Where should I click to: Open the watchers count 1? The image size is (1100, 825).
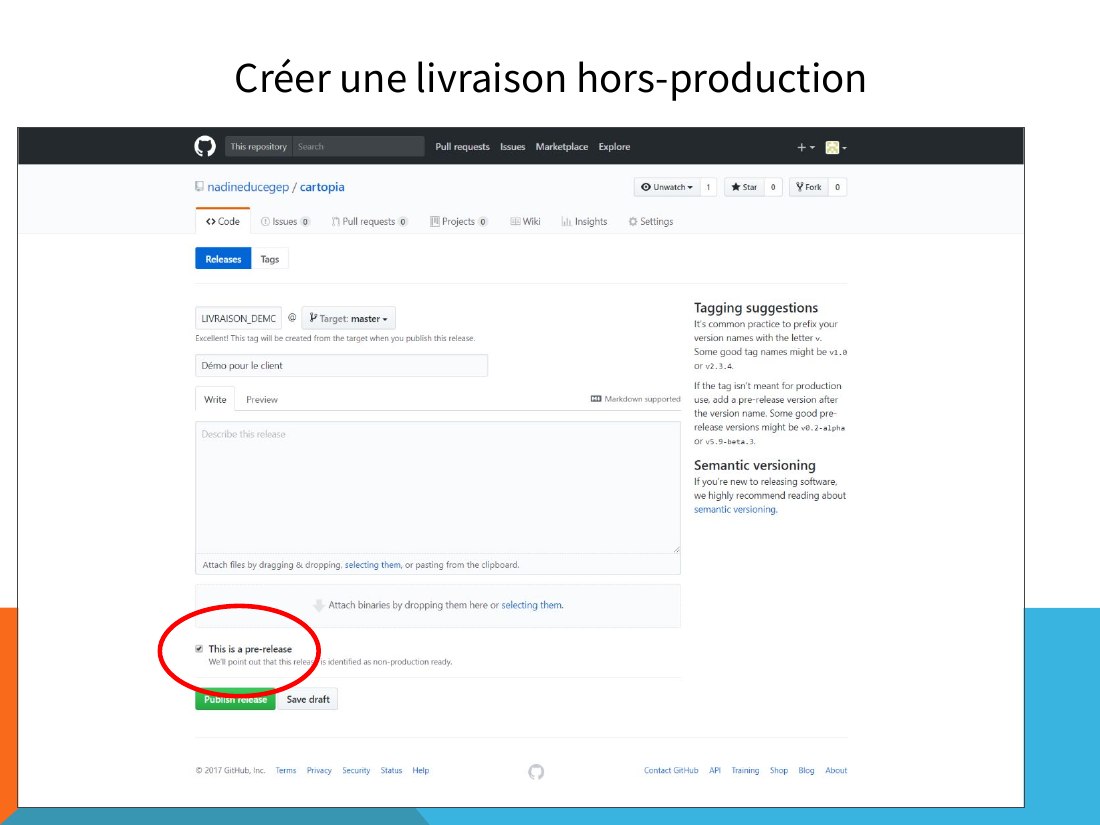[708, 187]
